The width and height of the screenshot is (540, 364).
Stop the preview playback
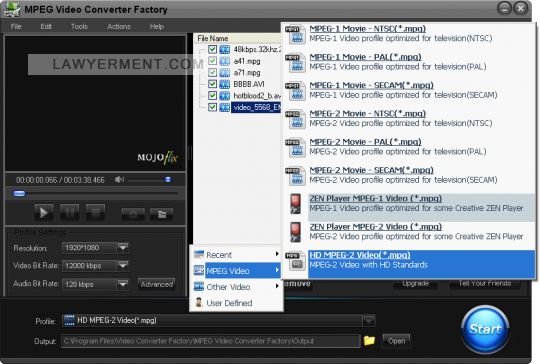point(95,212)
